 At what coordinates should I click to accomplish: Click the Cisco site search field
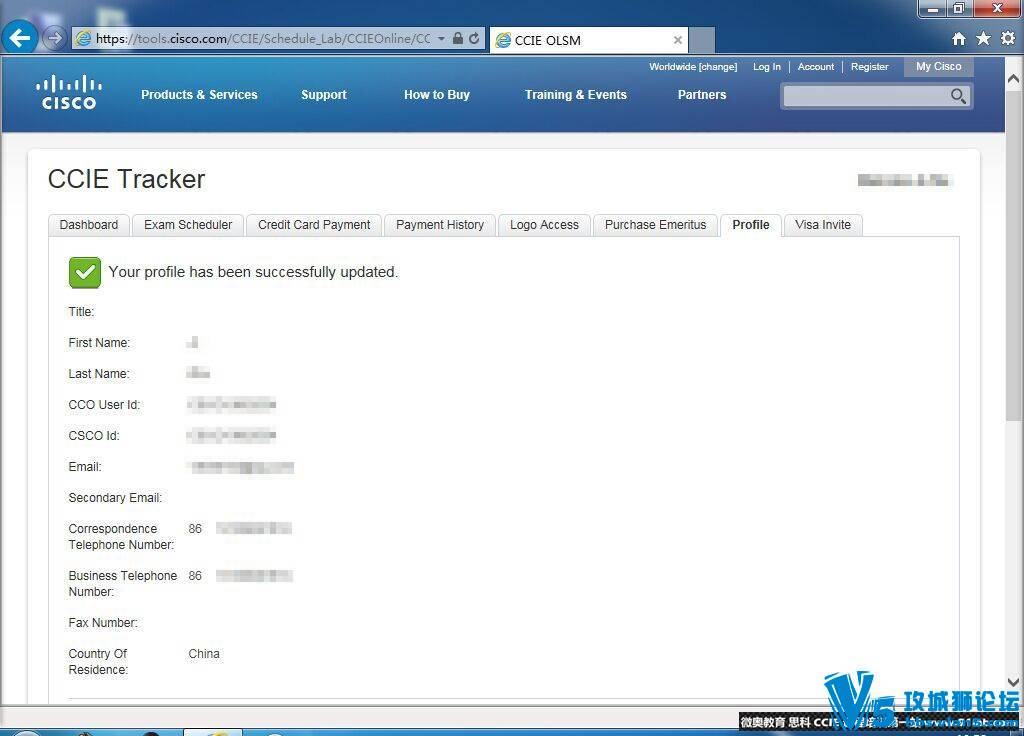(866, 96)
